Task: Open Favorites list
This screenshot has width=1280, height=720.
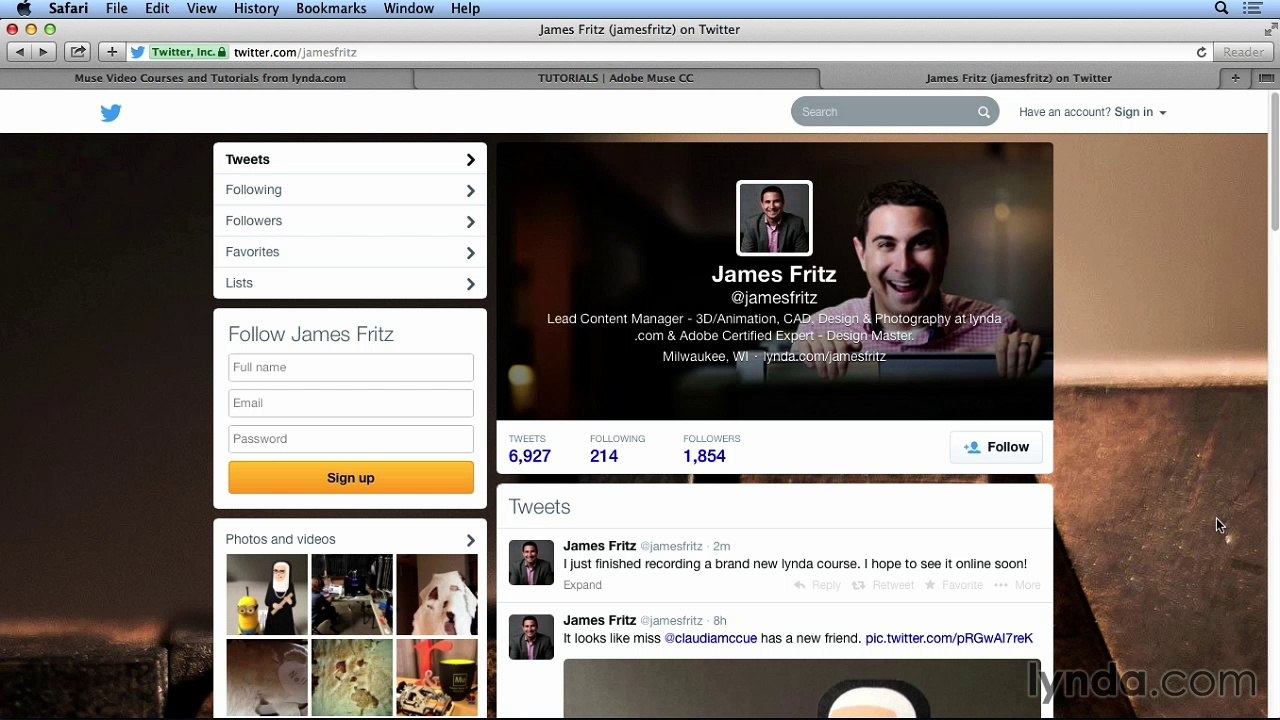Action: coord(350,252)
